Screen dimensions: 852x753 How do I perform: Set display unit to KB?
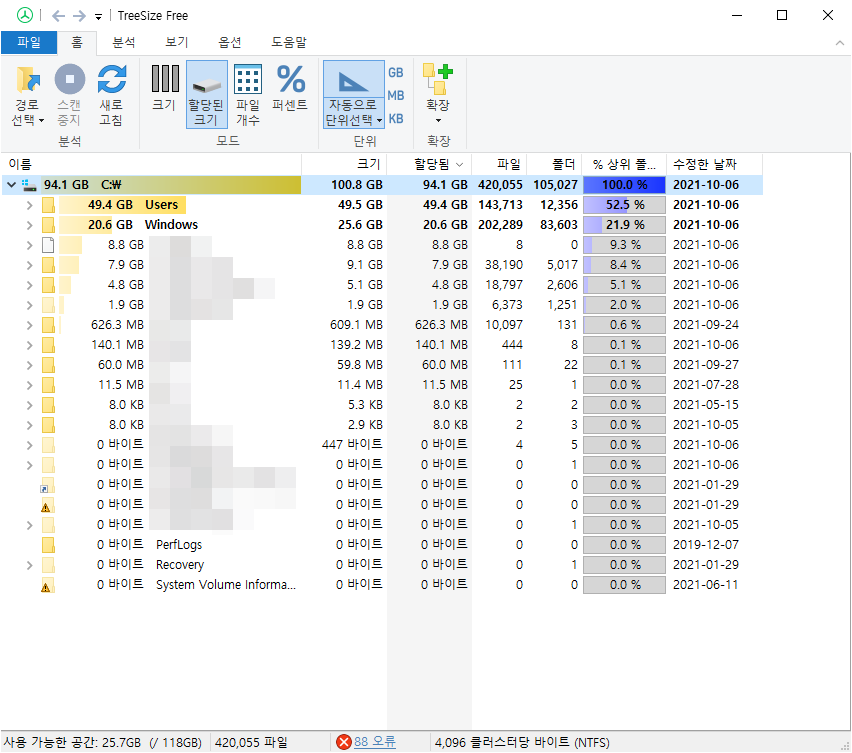396,118
